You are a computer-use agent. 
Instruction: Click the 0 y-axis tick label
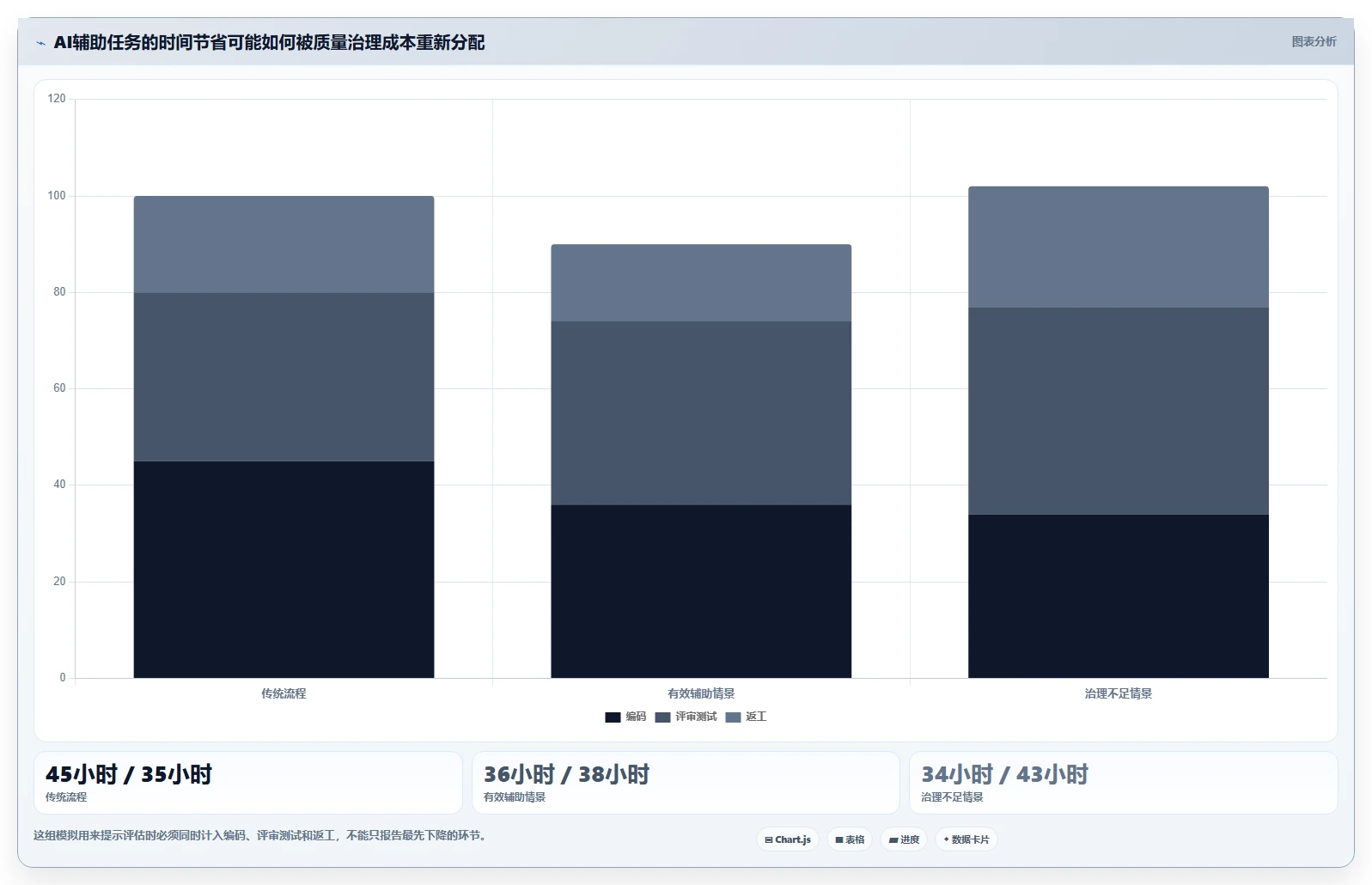(63, 678)
